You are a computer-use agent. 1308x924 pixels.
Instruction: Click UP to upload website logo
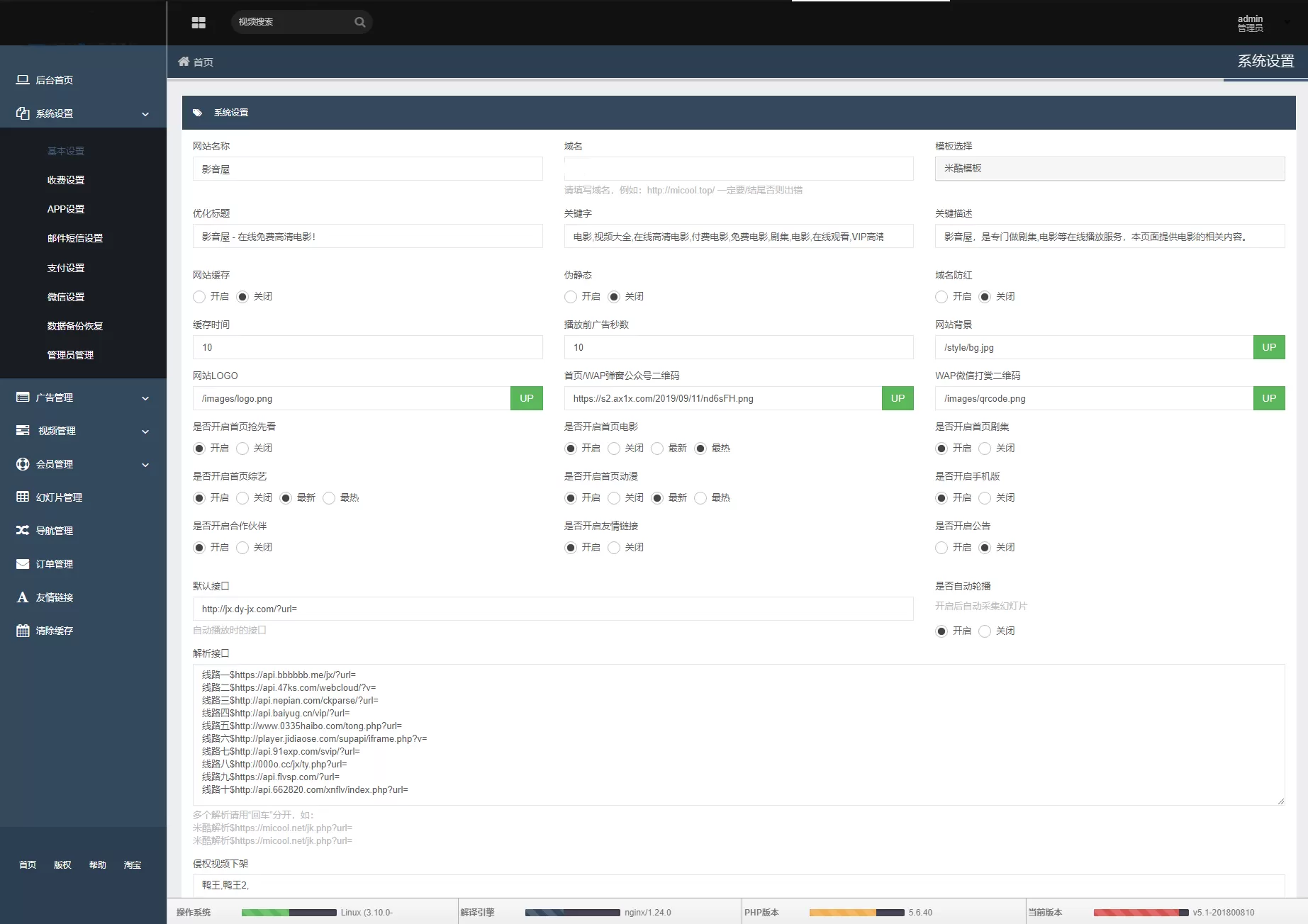click(x=526, y=398)
